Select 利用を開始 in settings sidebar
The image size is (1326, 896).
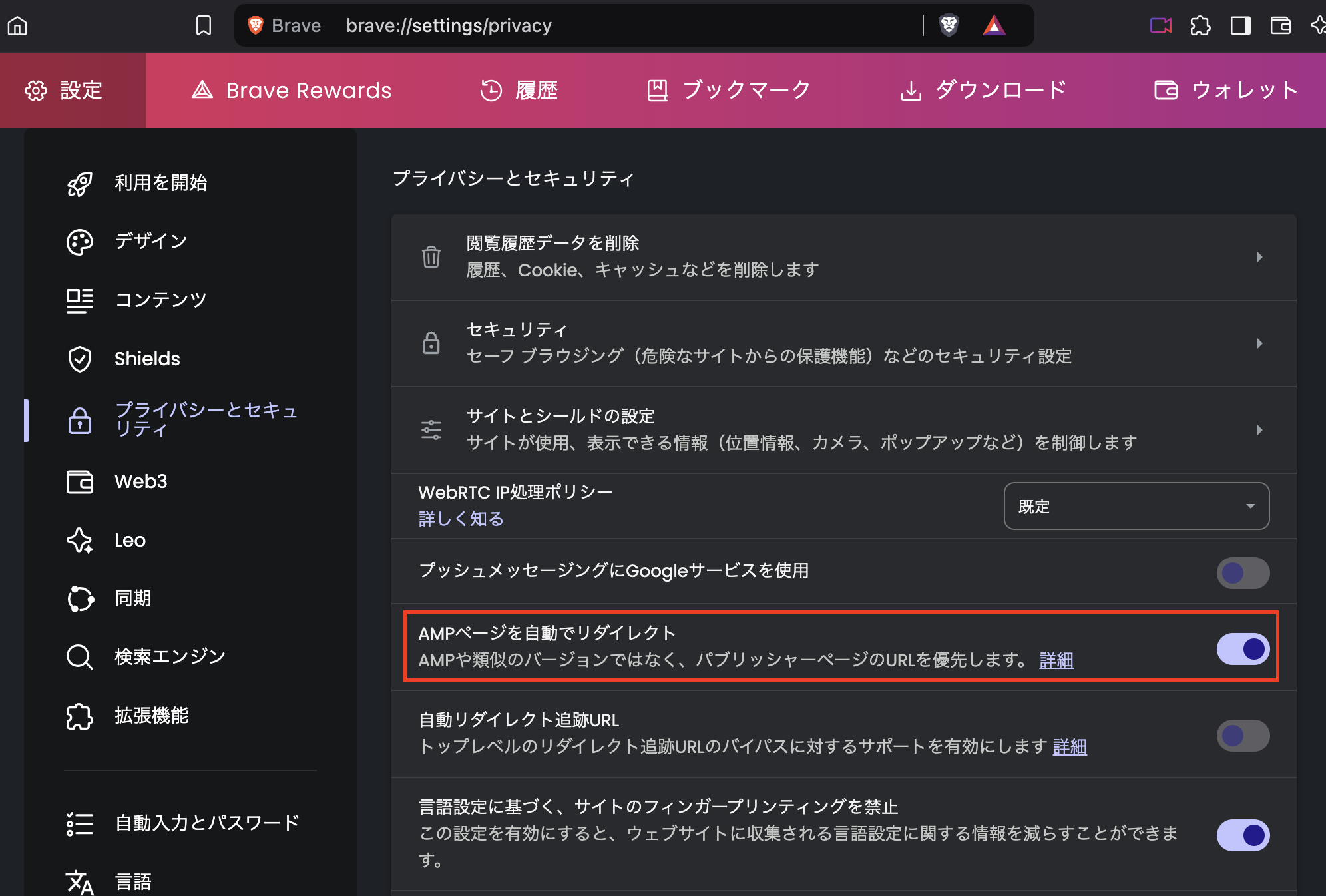(x=160, y=184)
